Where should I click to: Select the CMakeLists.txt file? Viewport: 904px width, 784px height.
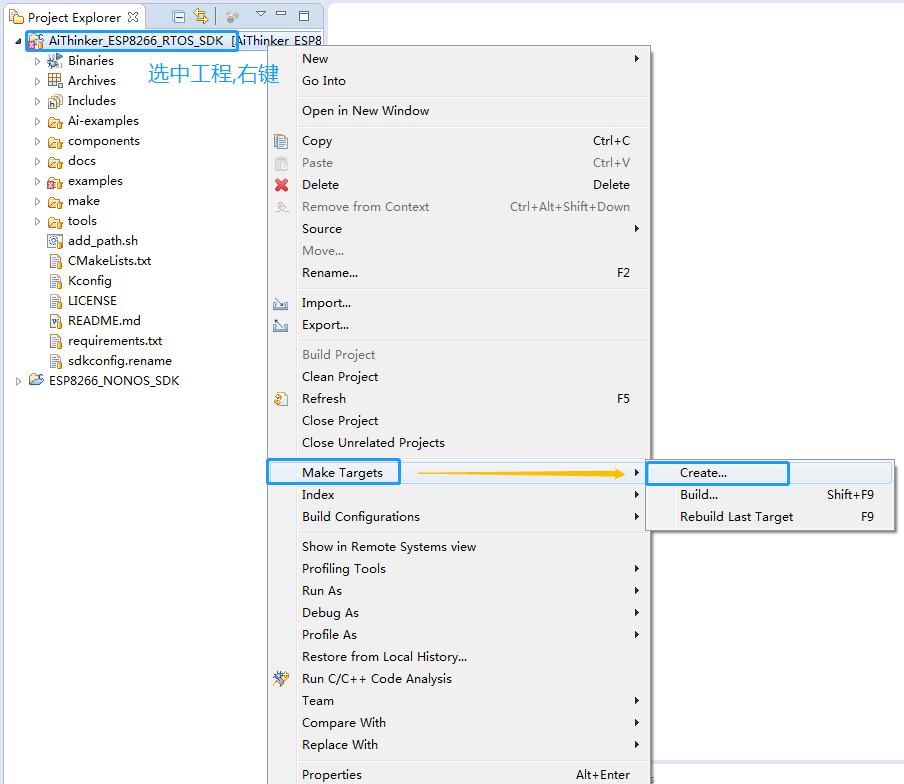(110, 261)
